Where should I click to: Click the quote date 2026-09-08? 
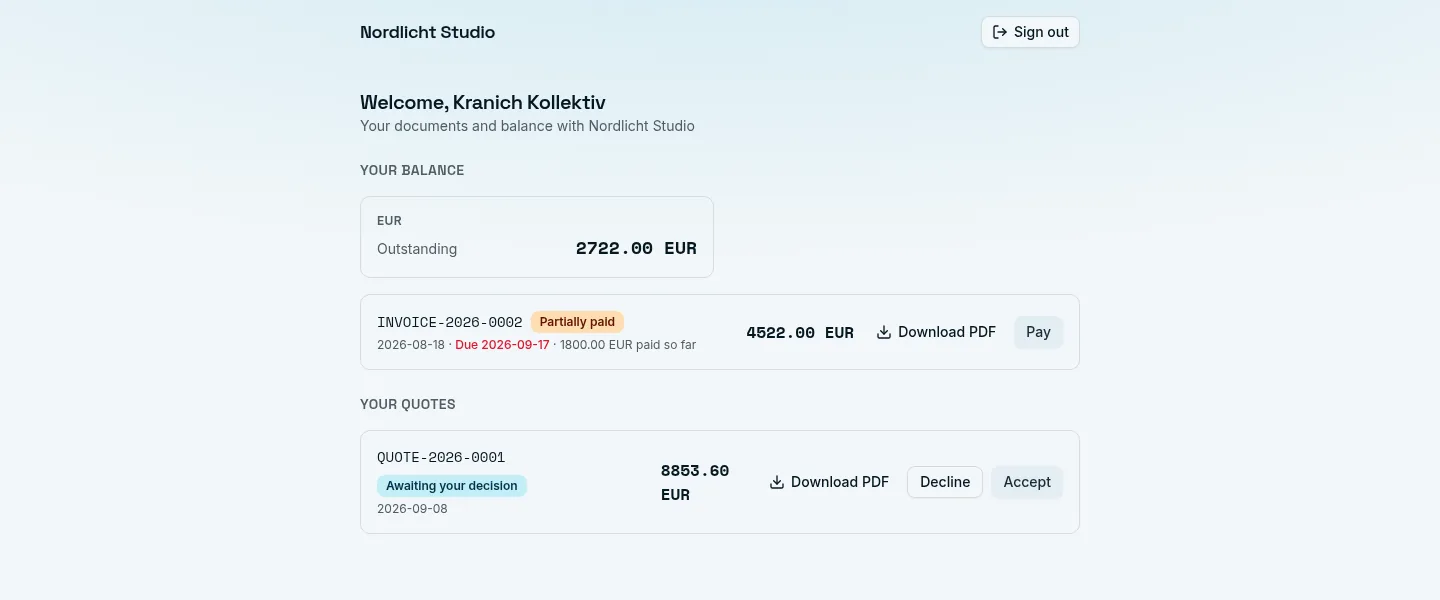pos(412,509)
